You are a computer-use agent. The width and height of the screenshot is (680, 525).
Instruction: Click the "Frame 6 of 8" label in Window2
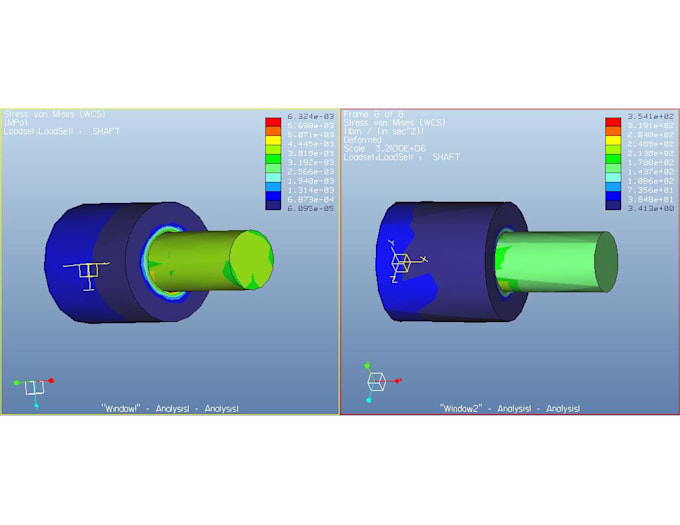373,114
